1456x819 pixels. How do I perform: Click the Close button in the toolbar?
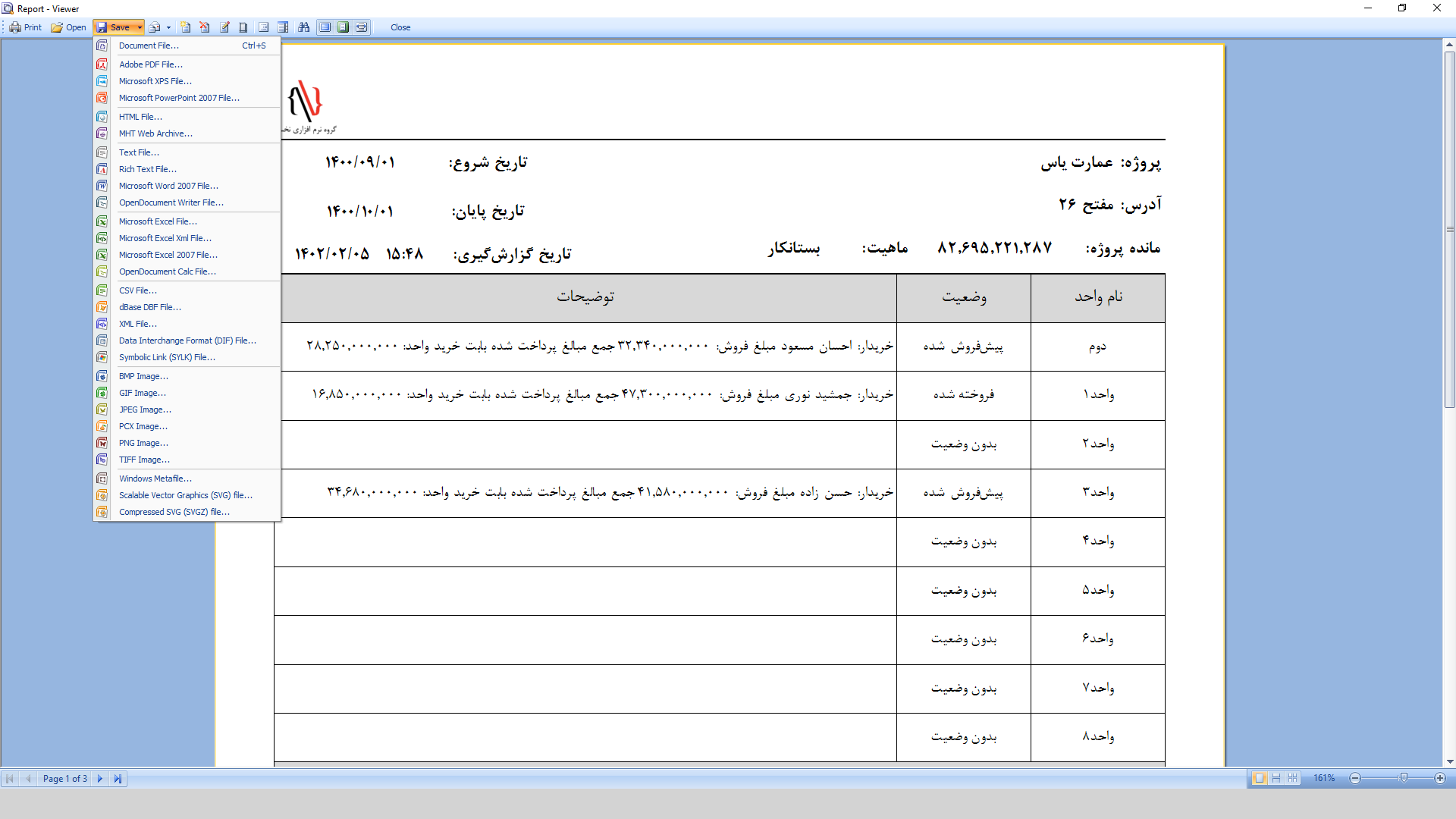(400, 27)
